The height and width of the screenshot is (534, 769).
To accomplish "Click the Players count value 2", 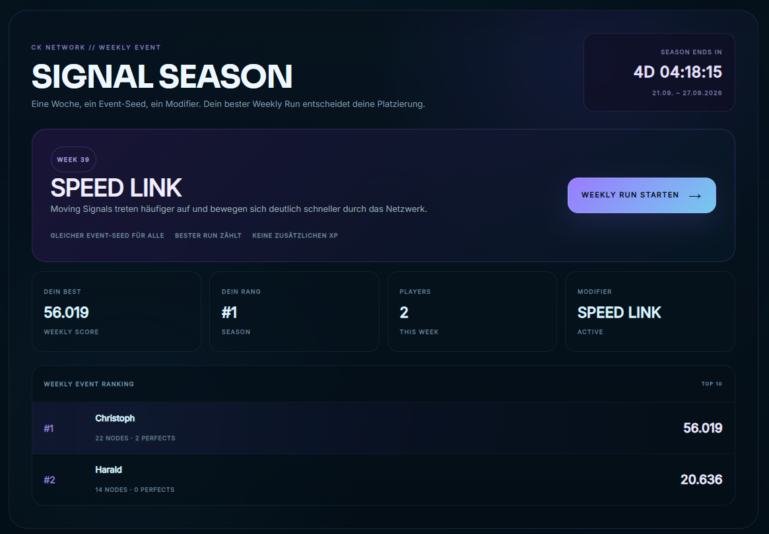I will (x=404, y=312).
